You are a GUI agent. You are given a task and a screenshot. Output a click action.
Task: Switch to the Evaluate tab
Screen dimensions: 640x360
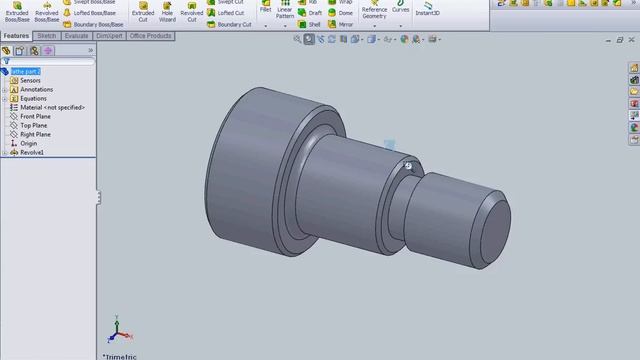pos(76,36)
